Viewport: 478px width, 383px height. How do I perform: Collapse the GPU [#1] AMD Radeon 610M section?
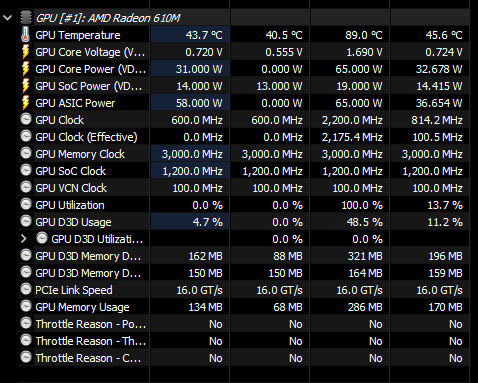7,18
